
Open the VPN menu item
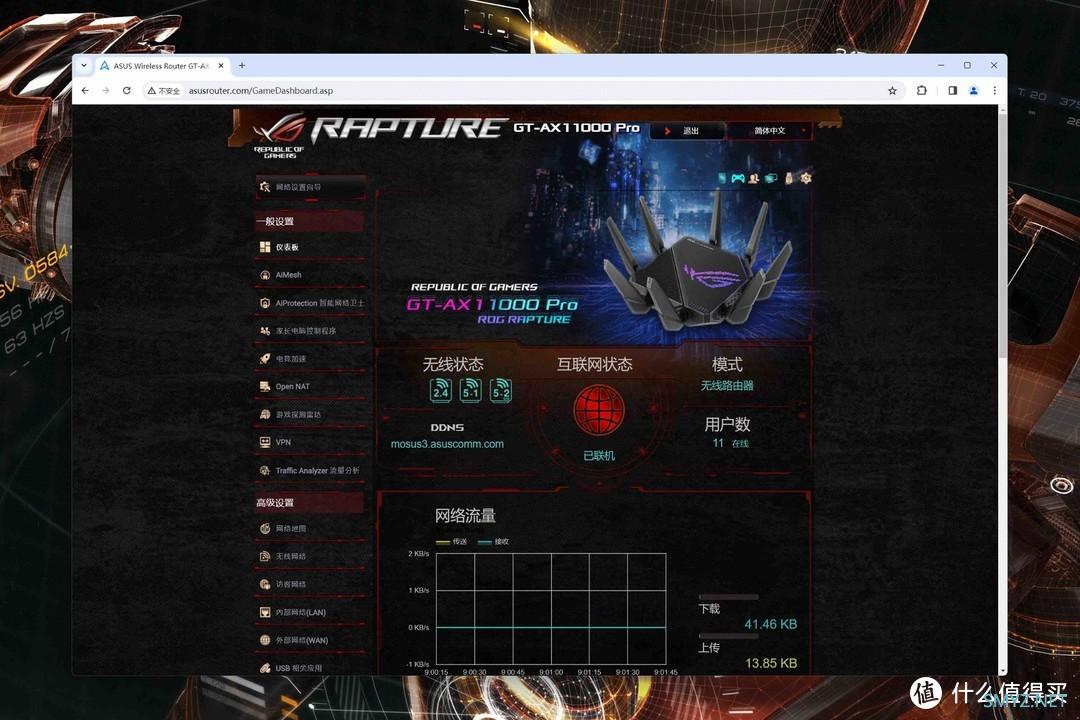coord(310,442)
